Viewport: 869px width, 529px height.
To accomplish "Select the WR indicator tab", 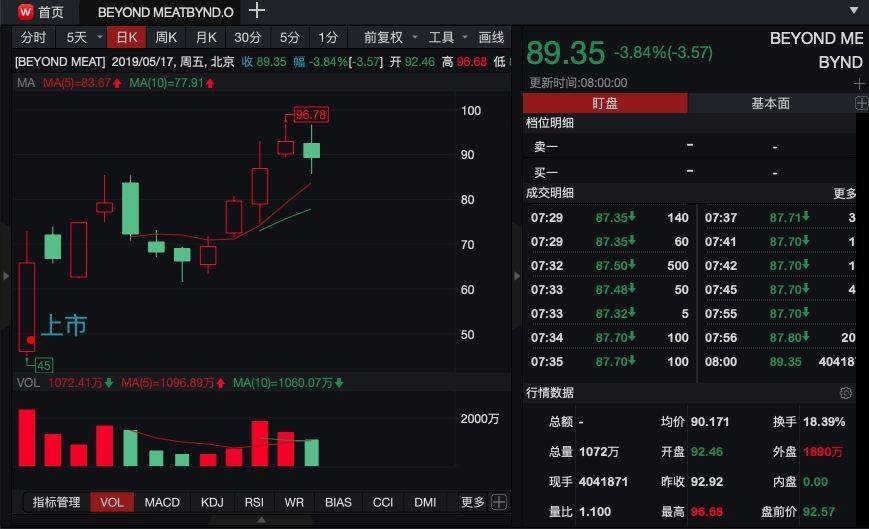I will tap(294, 502).
